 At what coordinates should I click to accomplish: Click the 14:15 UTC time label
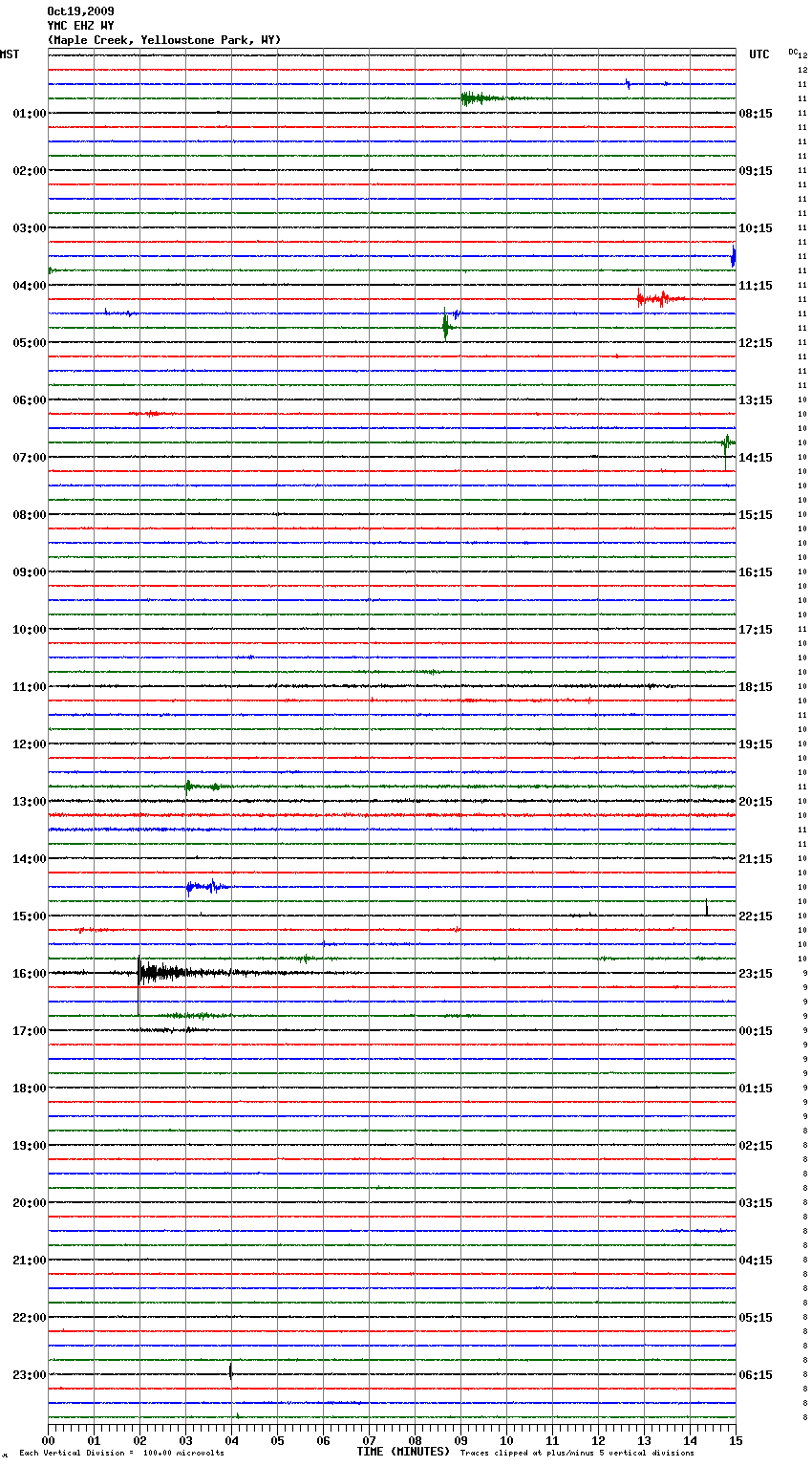click(x=756, y=458)
